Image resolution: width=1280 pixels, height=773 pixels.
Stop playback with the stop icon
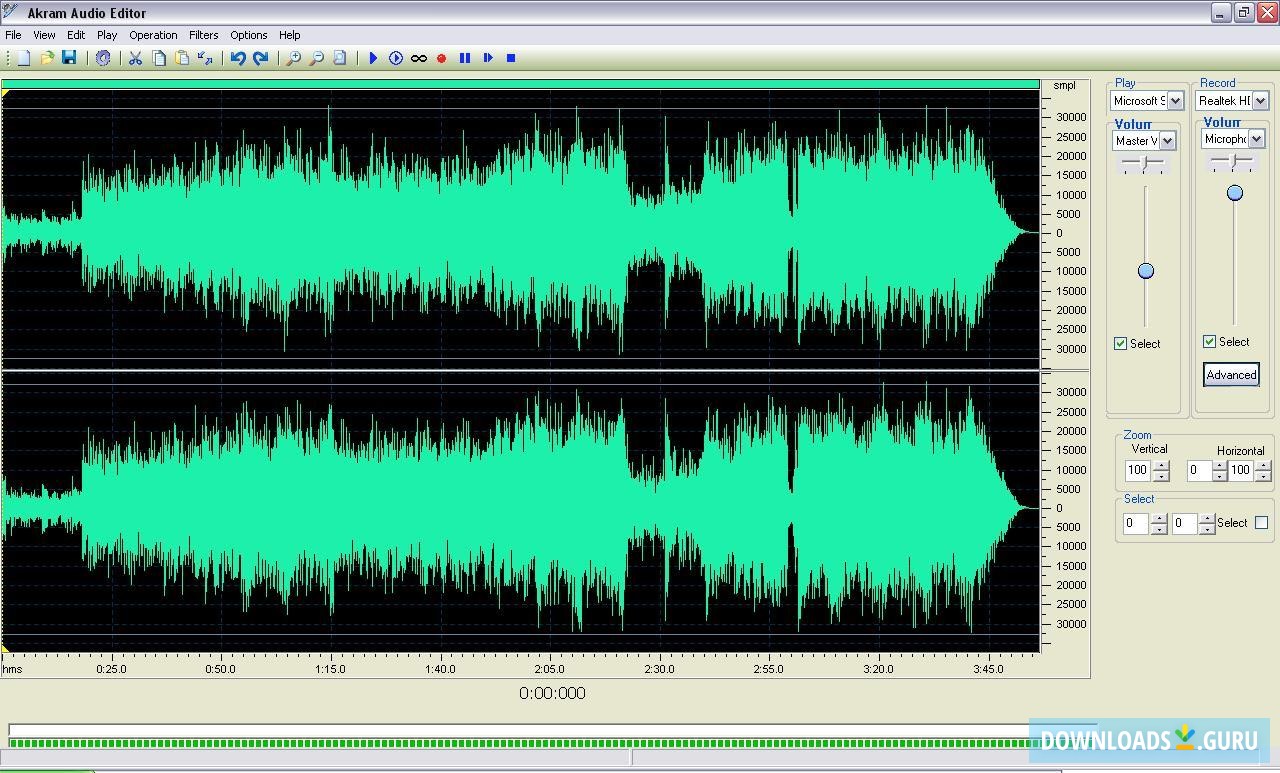click(x=509, y=58)
